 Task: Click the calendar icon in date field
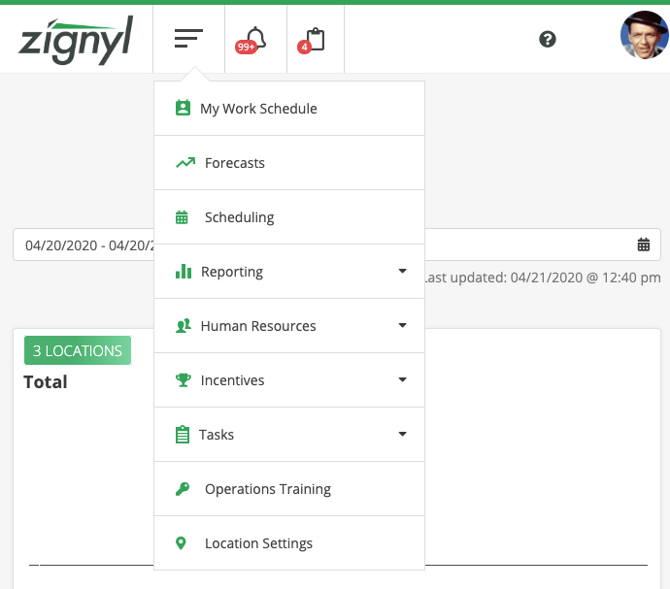pos(644,245)
